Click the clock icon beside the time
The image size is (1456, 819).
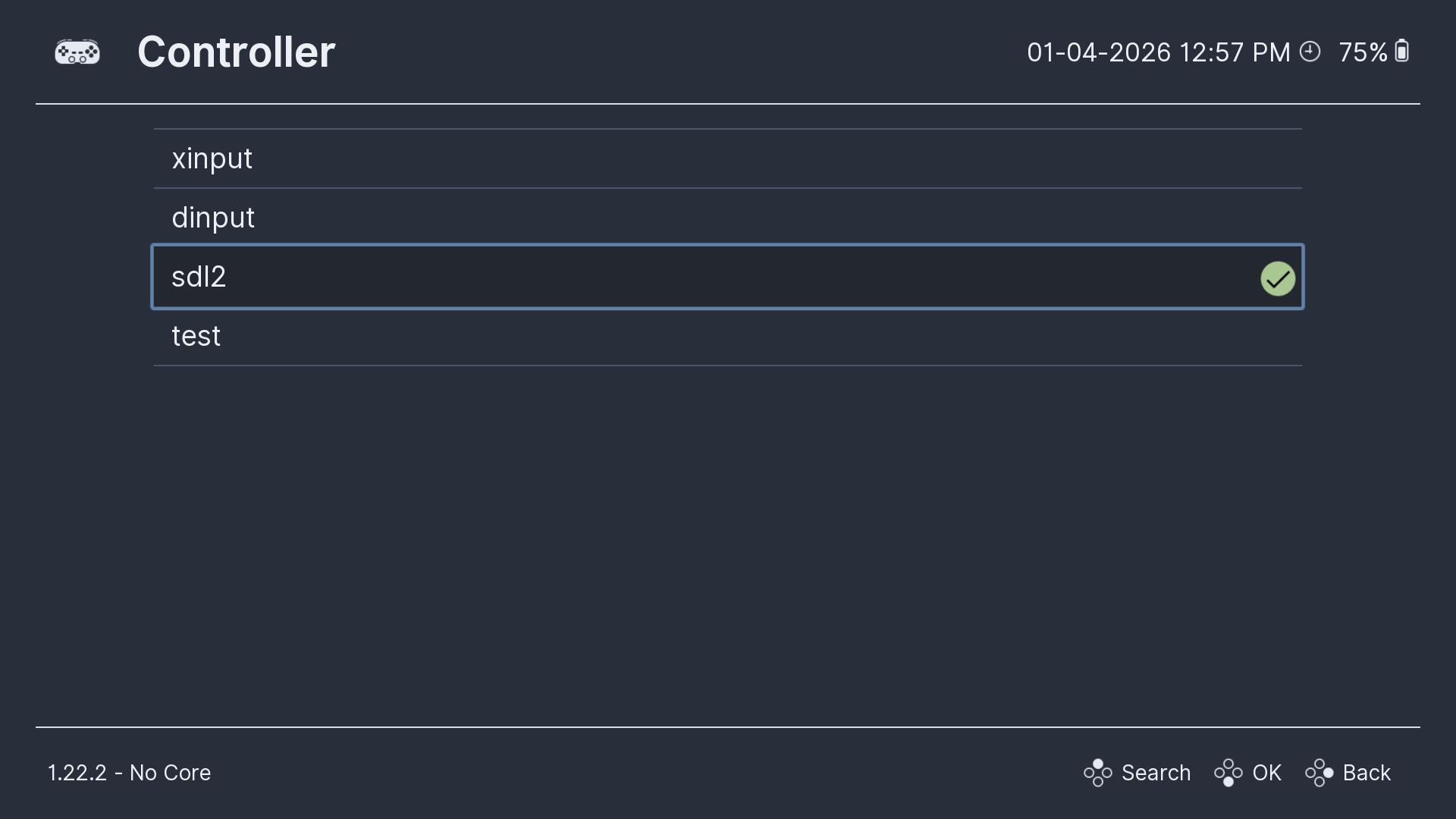coord(1310,52)
